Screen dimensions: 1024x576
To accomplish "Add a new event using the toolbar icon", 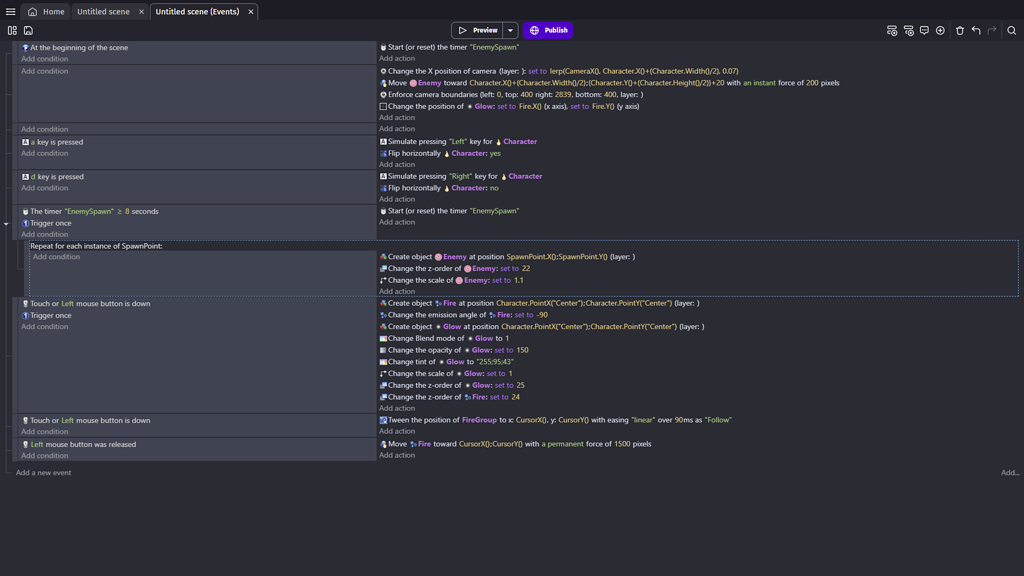I will coord(891,30).
